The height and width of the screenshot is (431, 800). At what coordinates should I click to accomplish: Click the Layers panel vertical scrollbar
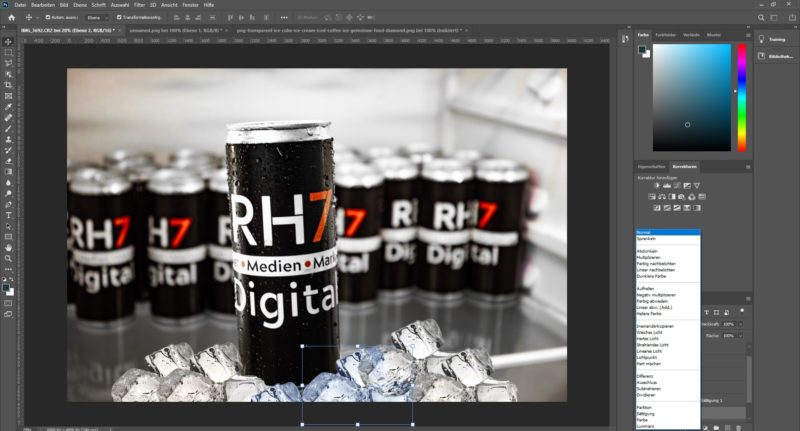[748, 377]
